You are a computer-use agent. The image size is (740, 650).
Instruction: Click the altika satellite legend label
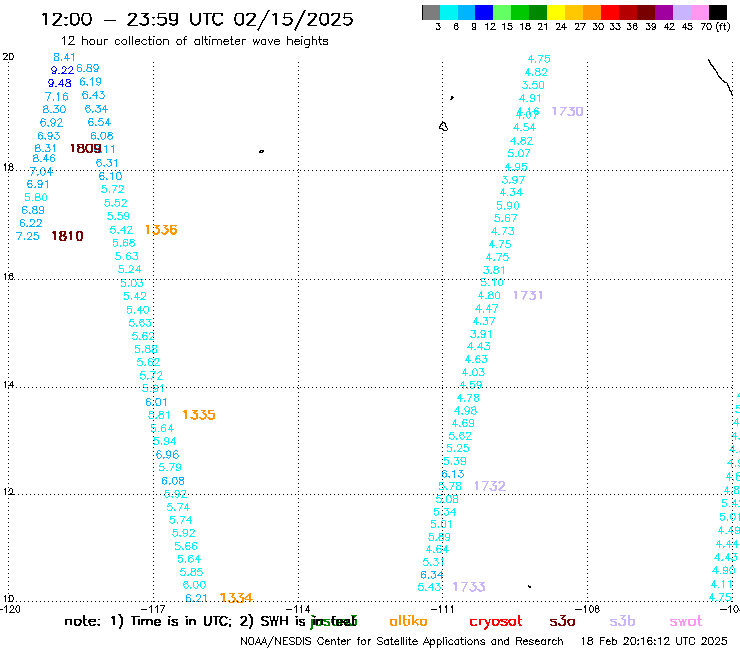point(408,621)
